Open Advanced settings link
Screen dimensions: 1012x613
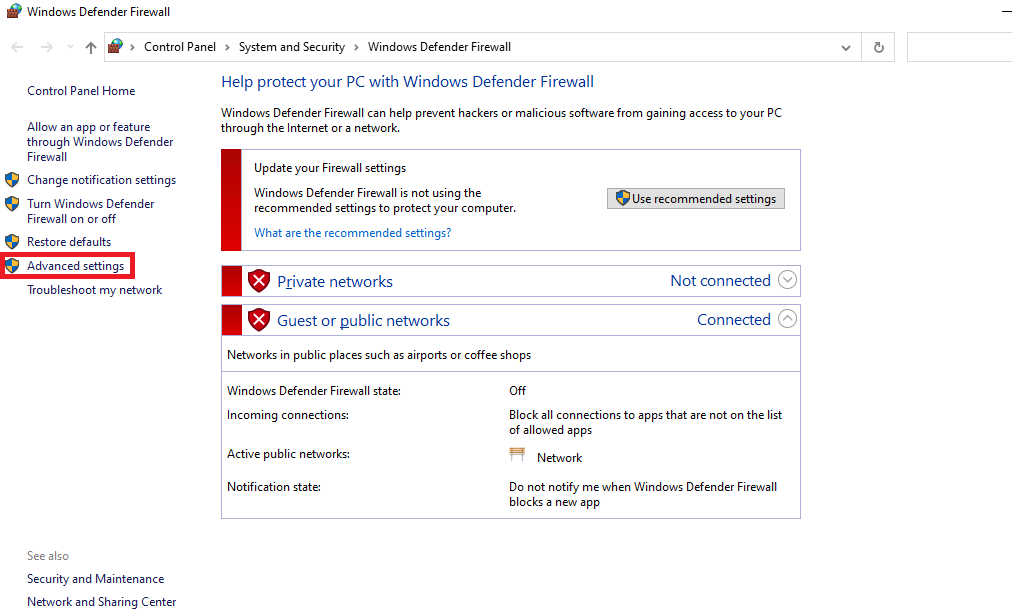click(76, 266)
